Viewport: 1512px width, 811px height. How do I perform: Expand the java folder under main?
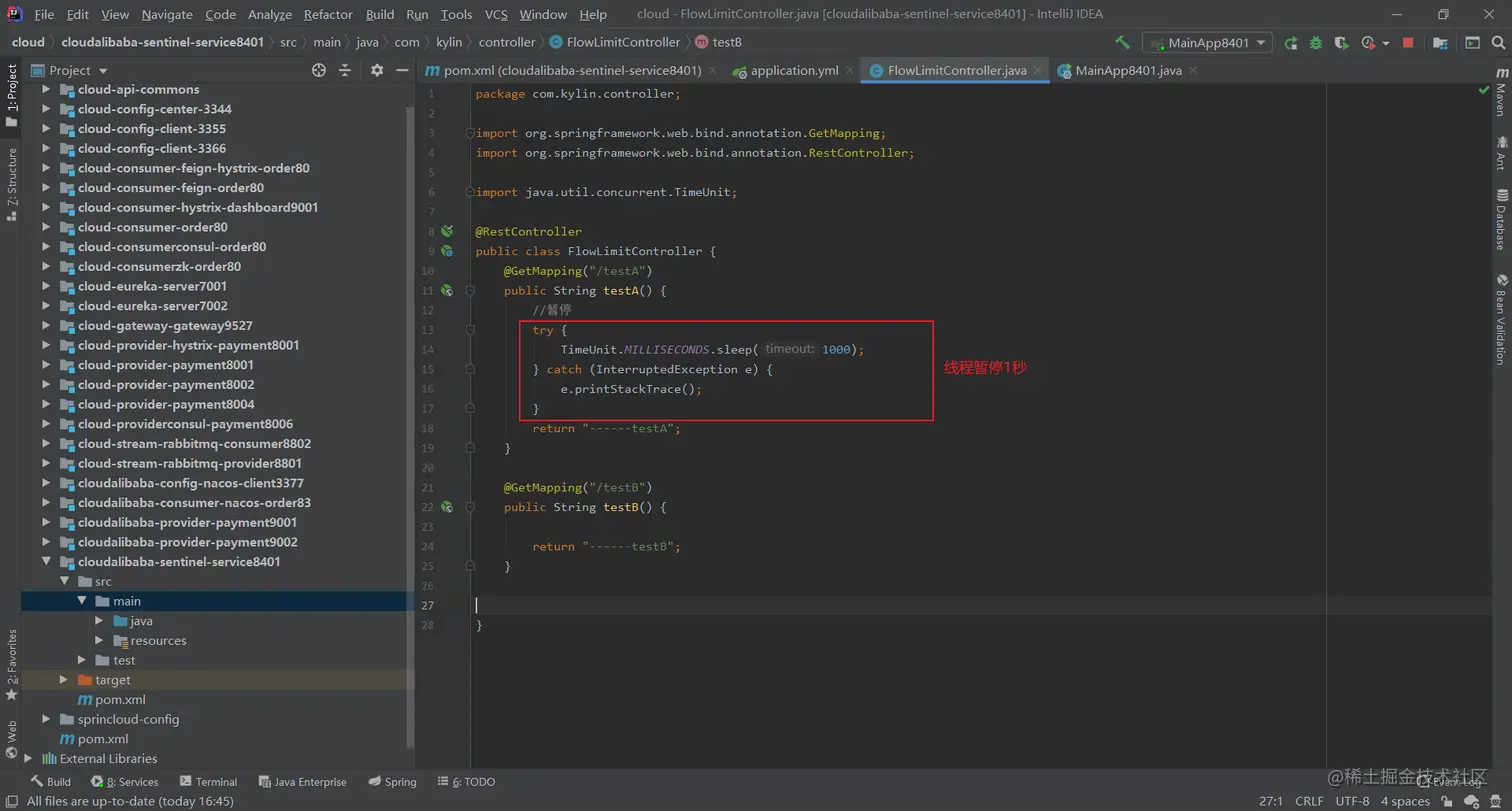click(99, 621)
